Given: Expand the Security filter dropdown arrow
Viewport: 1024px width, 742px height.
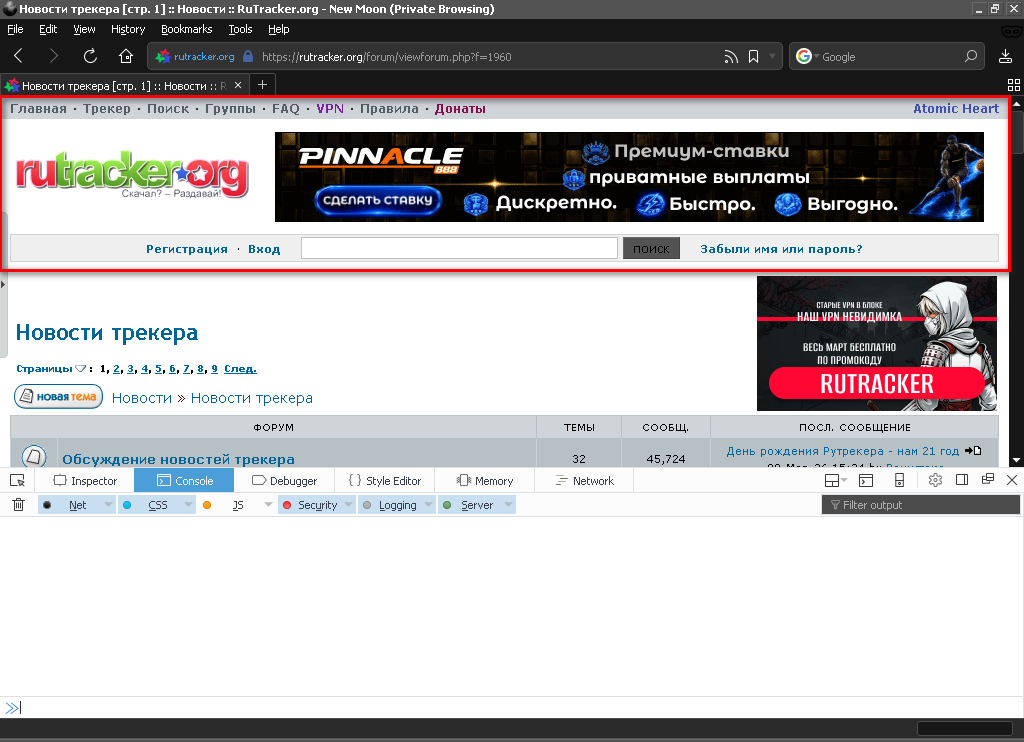Looking at the screenshot, I should 349,505.
